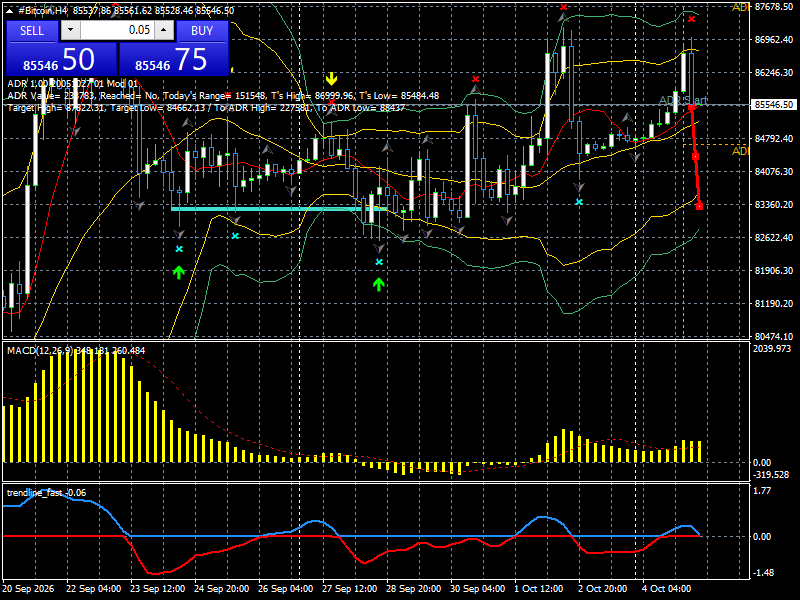
Task: Click the yellow down arrow signal marker
Action: click(x=332, y=79)
